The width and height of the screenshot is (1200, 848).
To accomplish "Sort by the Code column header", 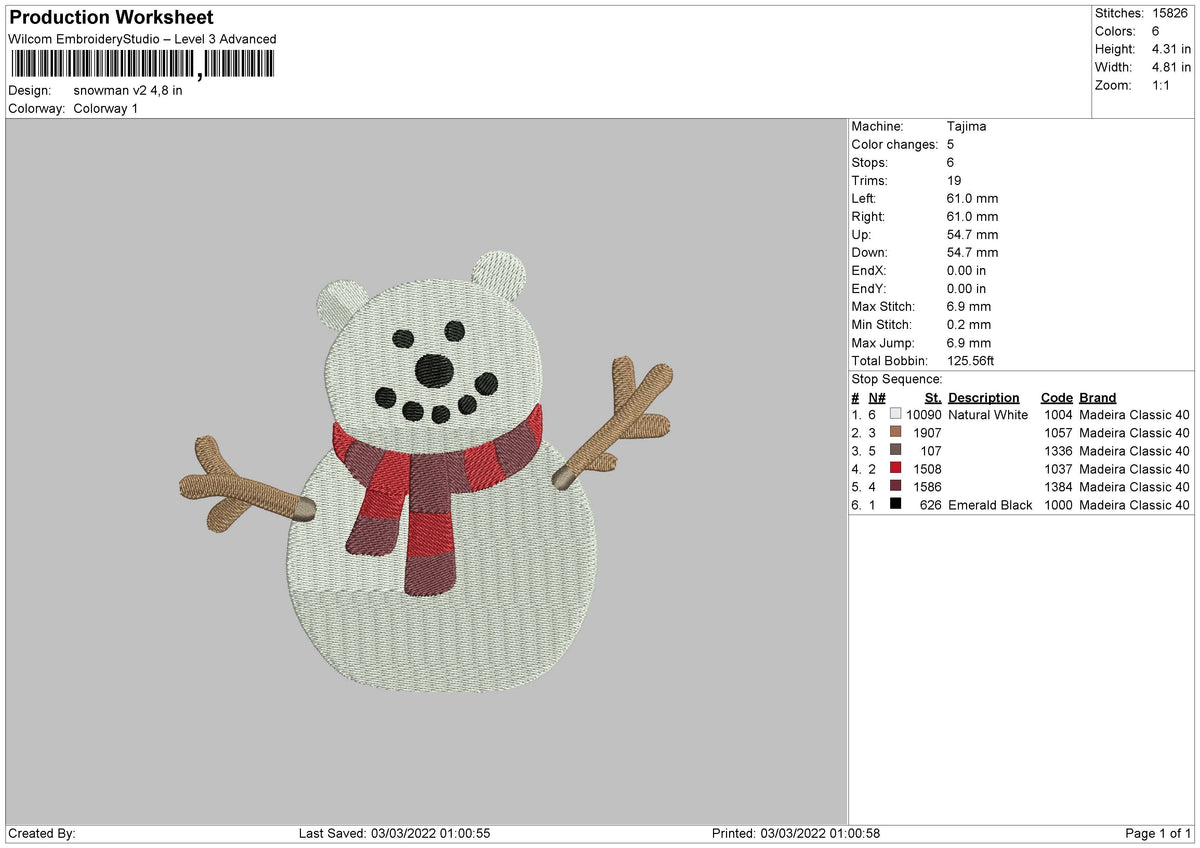I will (1057, 397).
